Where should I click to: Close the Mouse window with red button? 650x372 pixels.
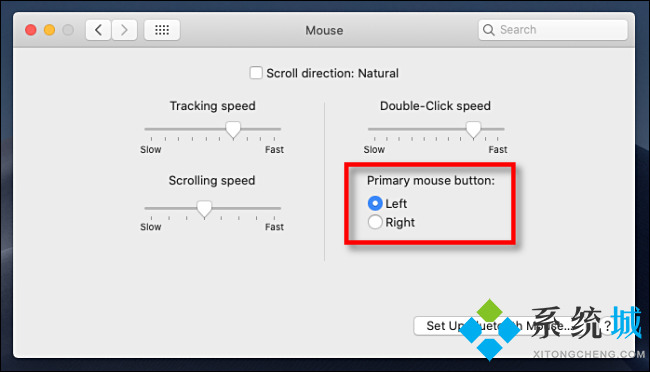point(31,30)
